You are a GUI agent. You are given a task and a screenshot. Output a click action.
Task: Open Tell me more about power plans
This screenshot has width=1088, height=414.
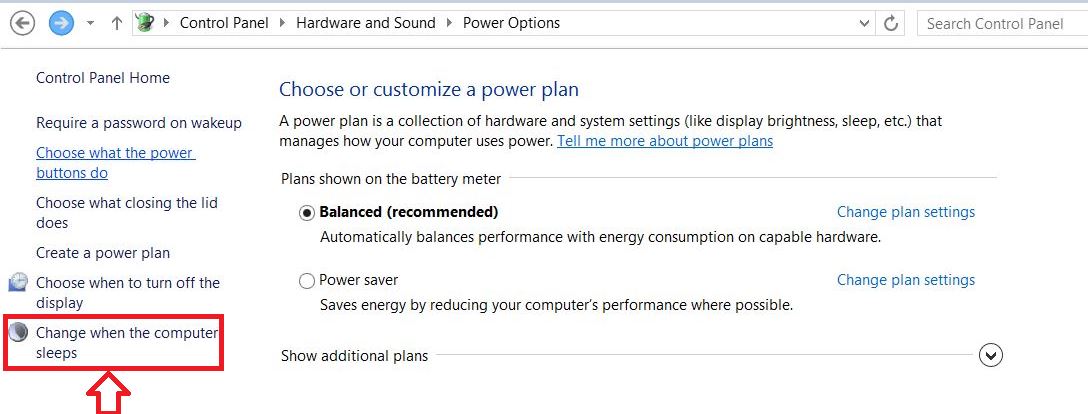point(665,141)
